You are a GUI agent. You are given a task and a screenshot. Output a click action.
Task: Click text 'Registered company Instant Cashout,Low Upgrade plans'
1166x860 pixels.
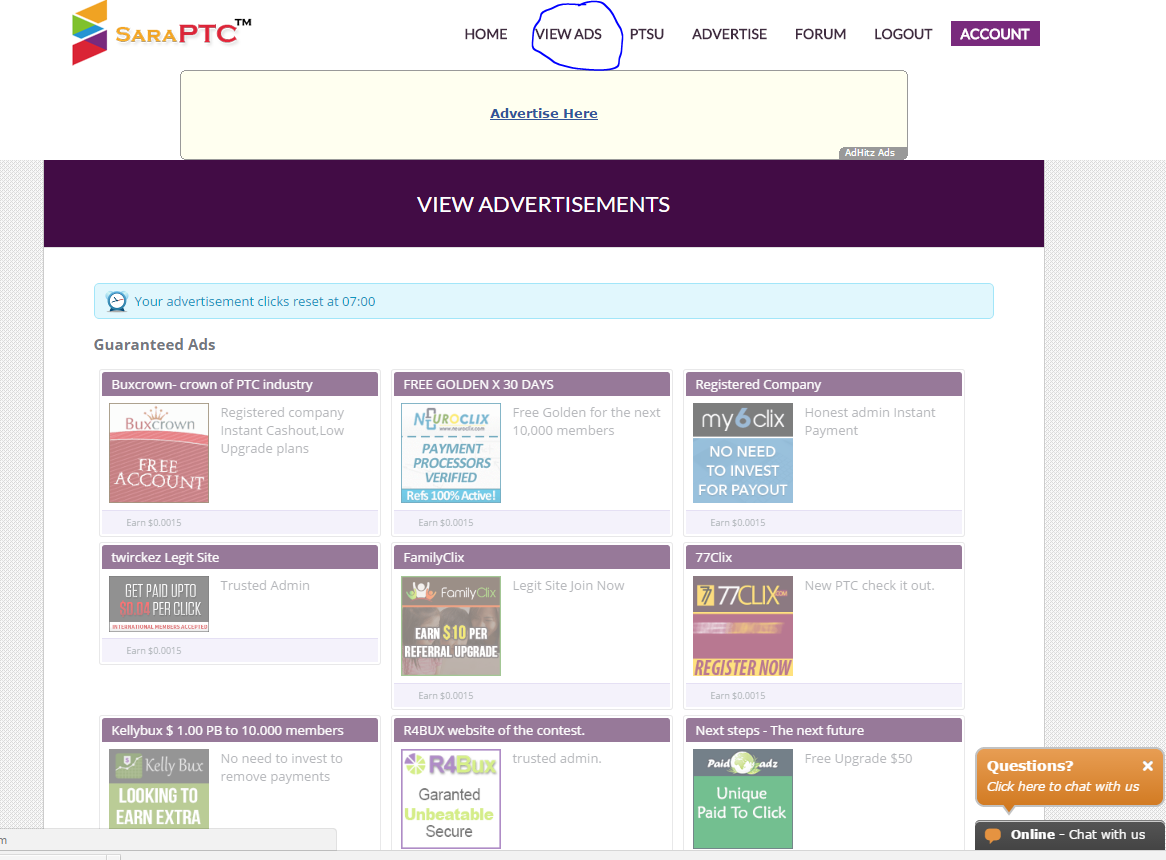click(283, 430)
